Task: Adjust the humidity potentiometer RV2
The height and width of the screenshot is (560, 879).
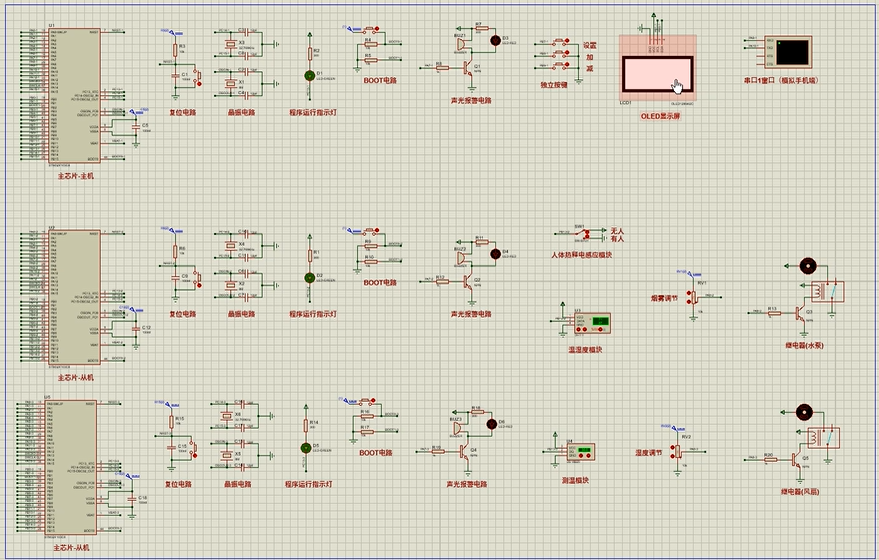Action: (675, 452)
